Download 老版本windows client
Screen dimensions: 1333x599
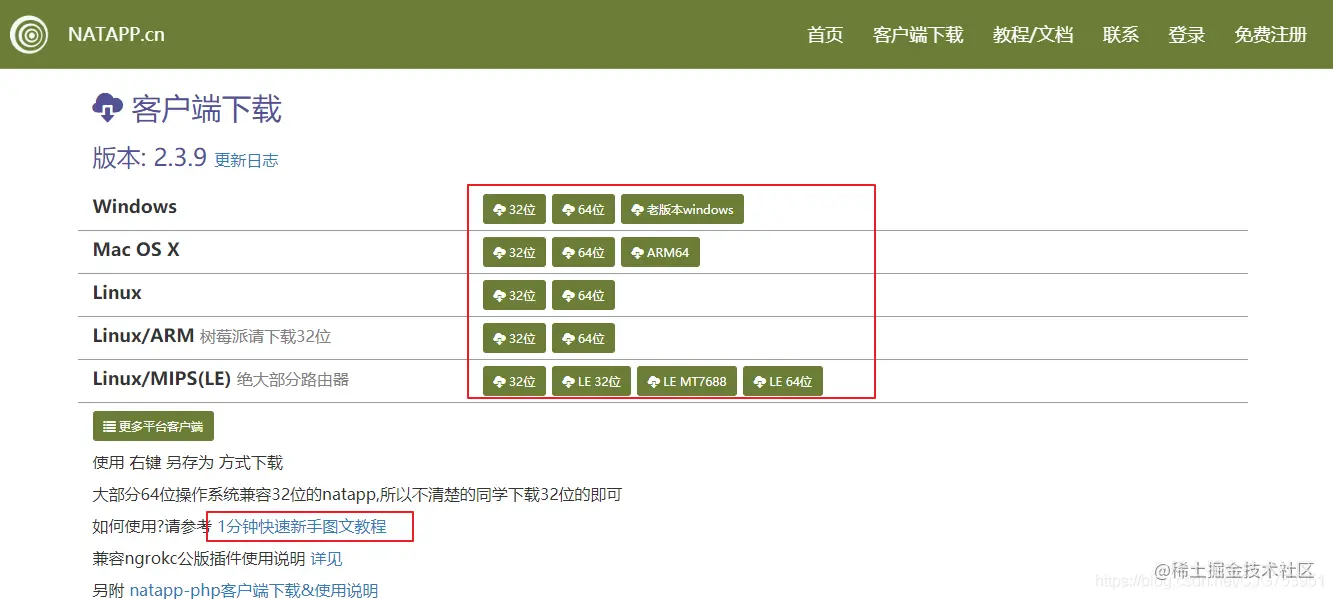tap(682, 209)
